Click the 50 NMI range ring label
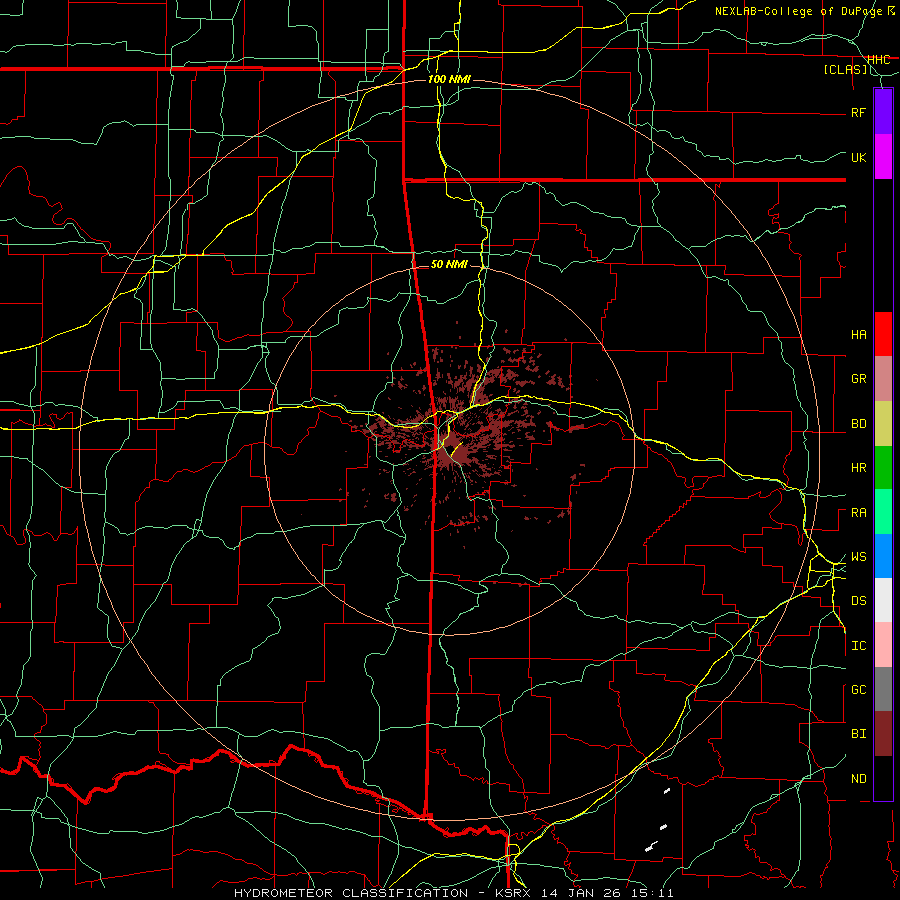The image size is (900, 900). pyautogui.click(x=449, y=264)
